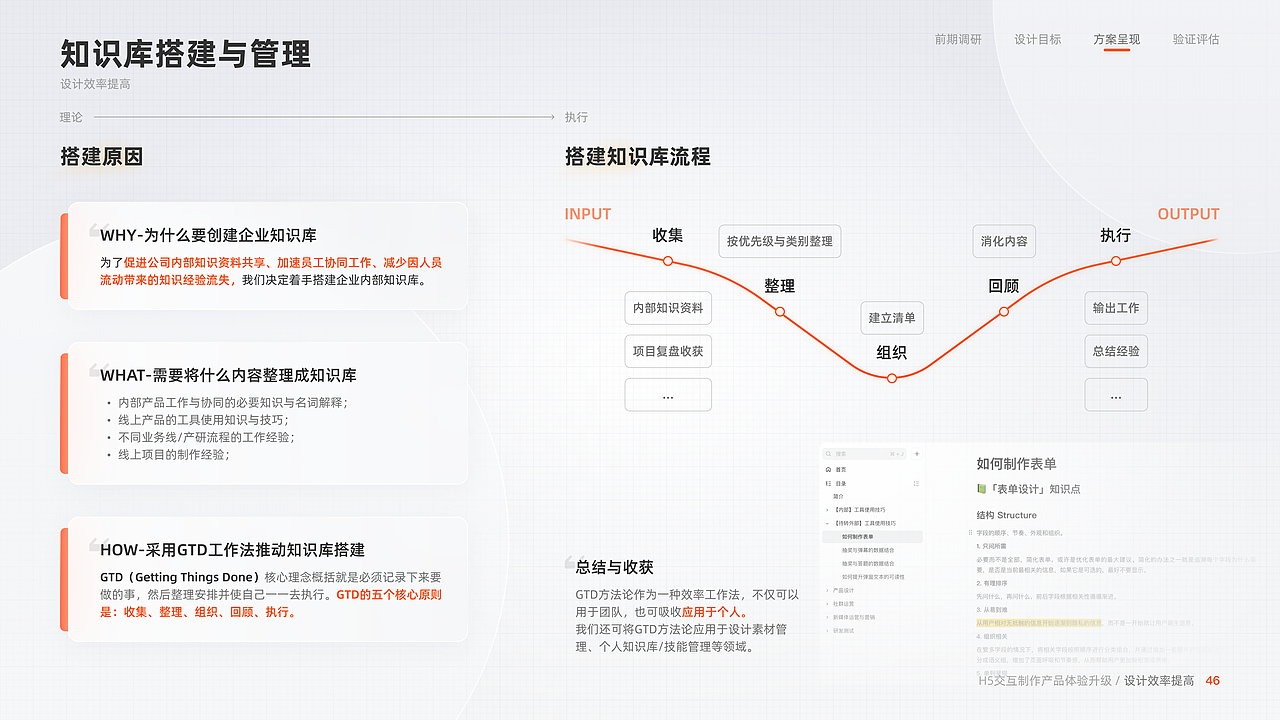Click the ellipsis box below 项目复盘收获
This screenshot has height=720, width=1280.
(x=668, y=395)
